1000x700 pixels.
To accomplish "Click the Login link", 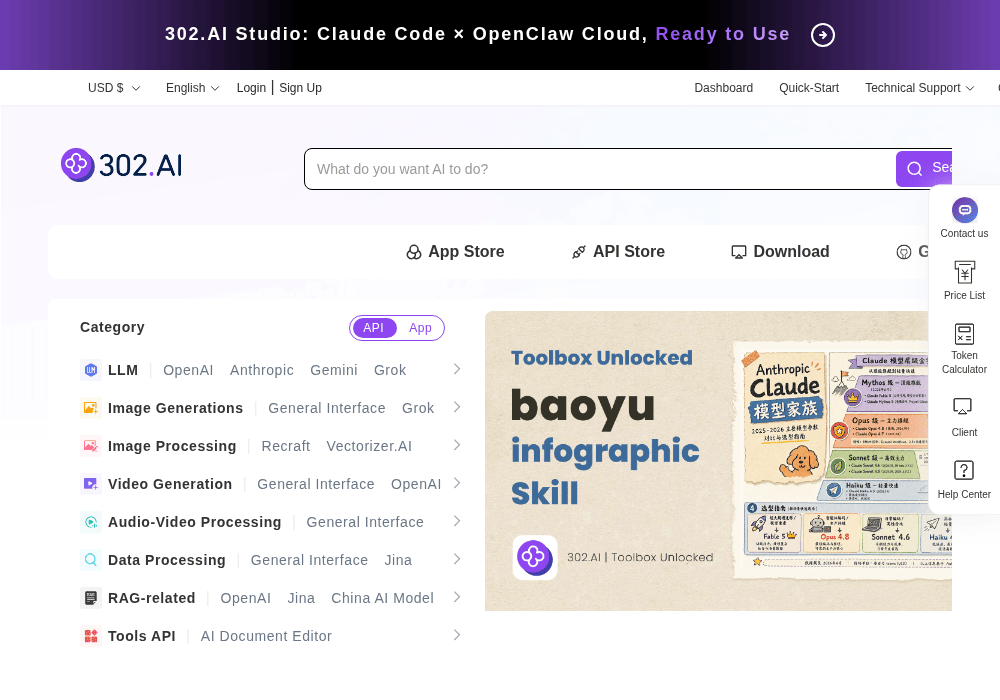I will [x=251, y=88].
